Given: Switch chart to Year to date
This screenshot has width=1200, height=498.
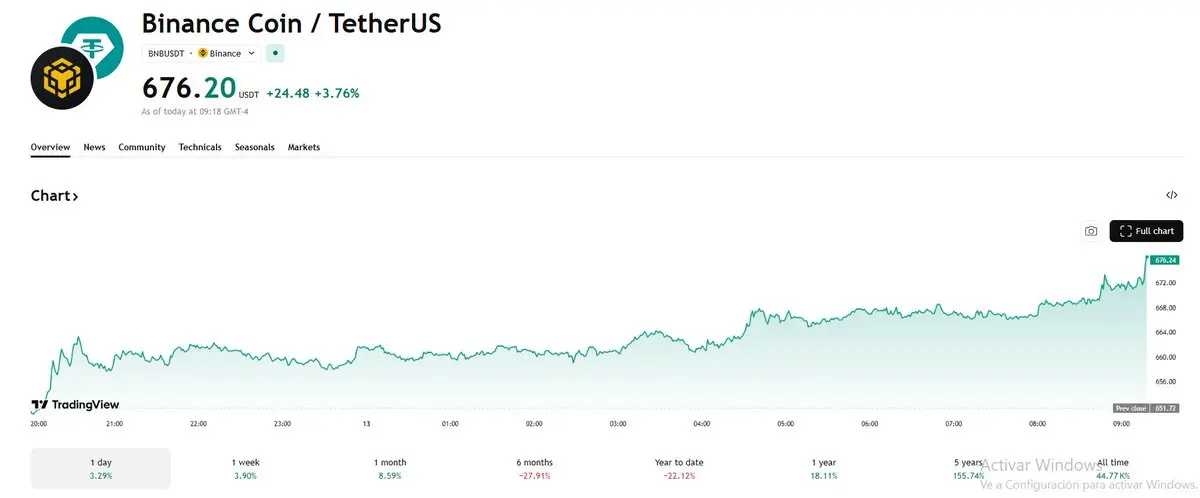Looking at the screenshot, I should [679, 468].
